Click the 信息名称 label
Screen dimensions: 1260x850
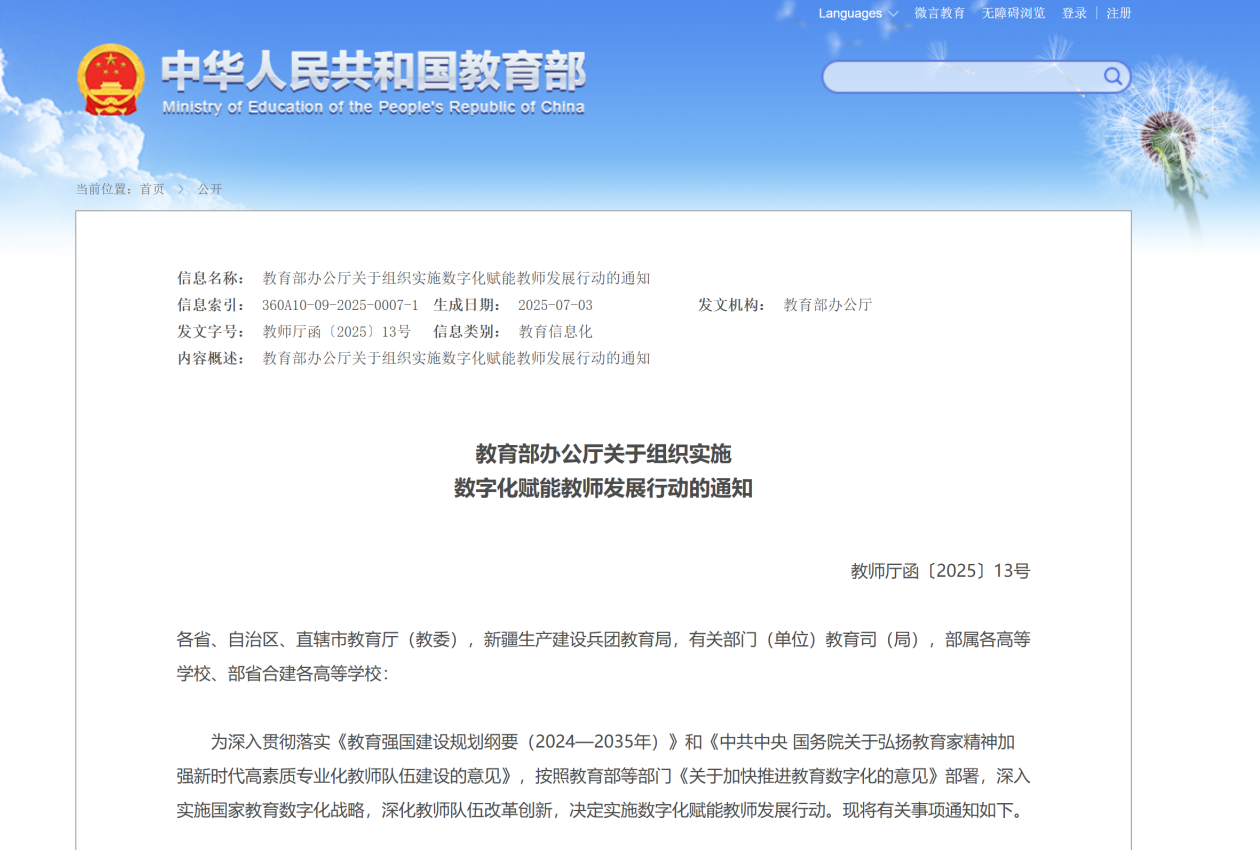[x=211, y=278]
